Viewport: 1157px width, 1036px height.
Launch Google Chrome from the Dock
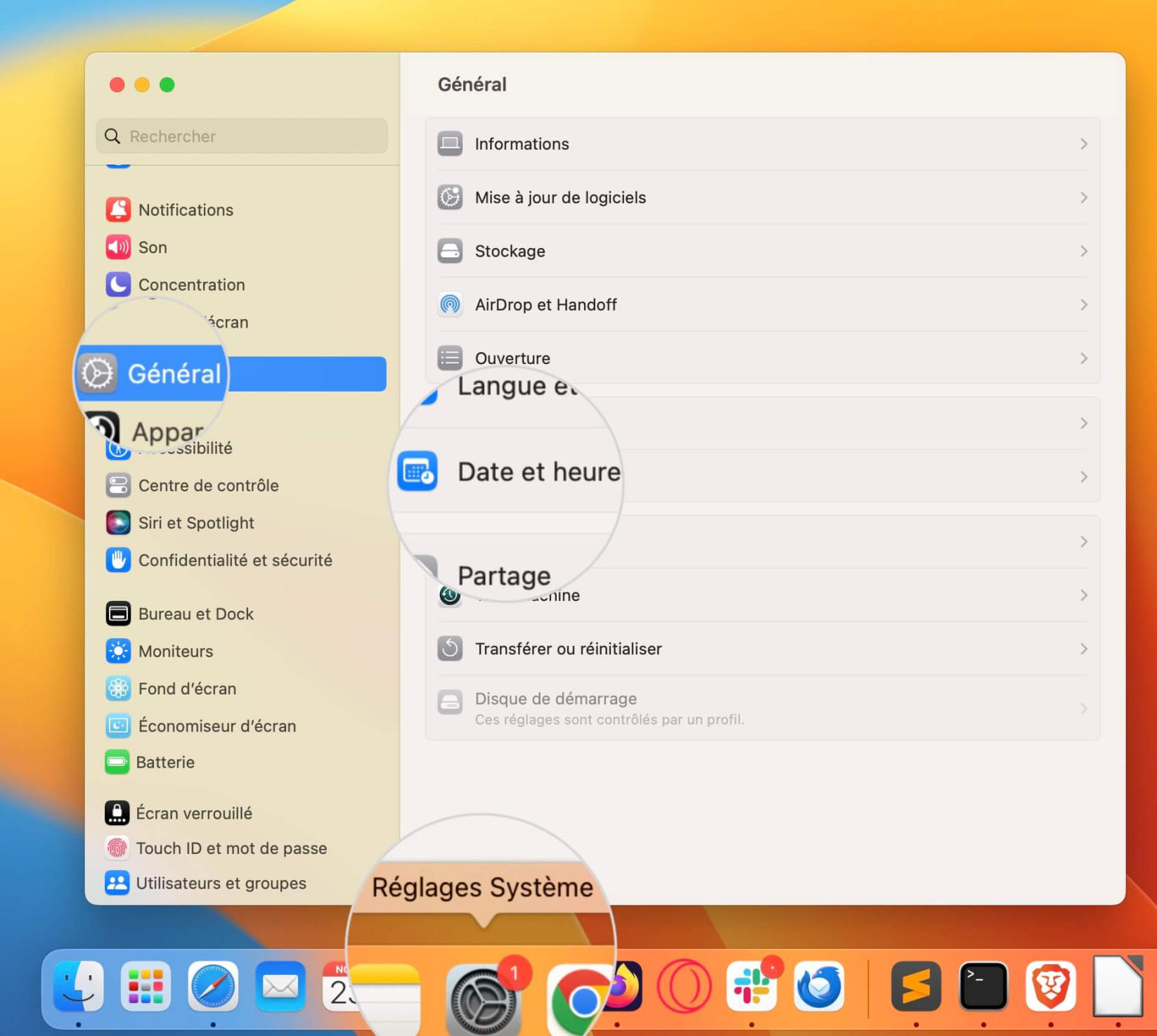(x=581, y=1000)
